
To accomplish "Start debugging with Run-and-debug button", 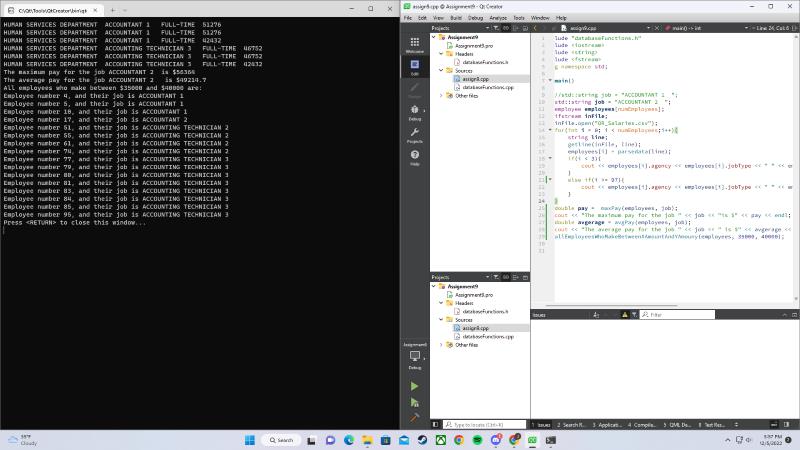I will pos(414,403).
